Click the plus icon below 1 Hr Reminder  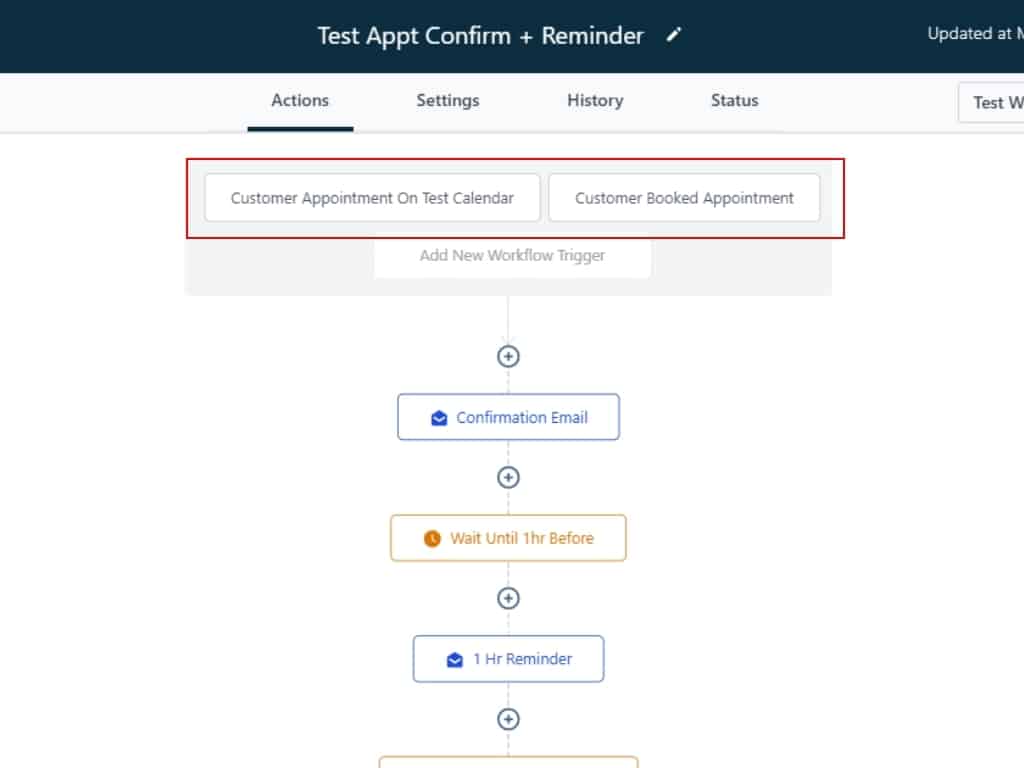tap(508, 719)
